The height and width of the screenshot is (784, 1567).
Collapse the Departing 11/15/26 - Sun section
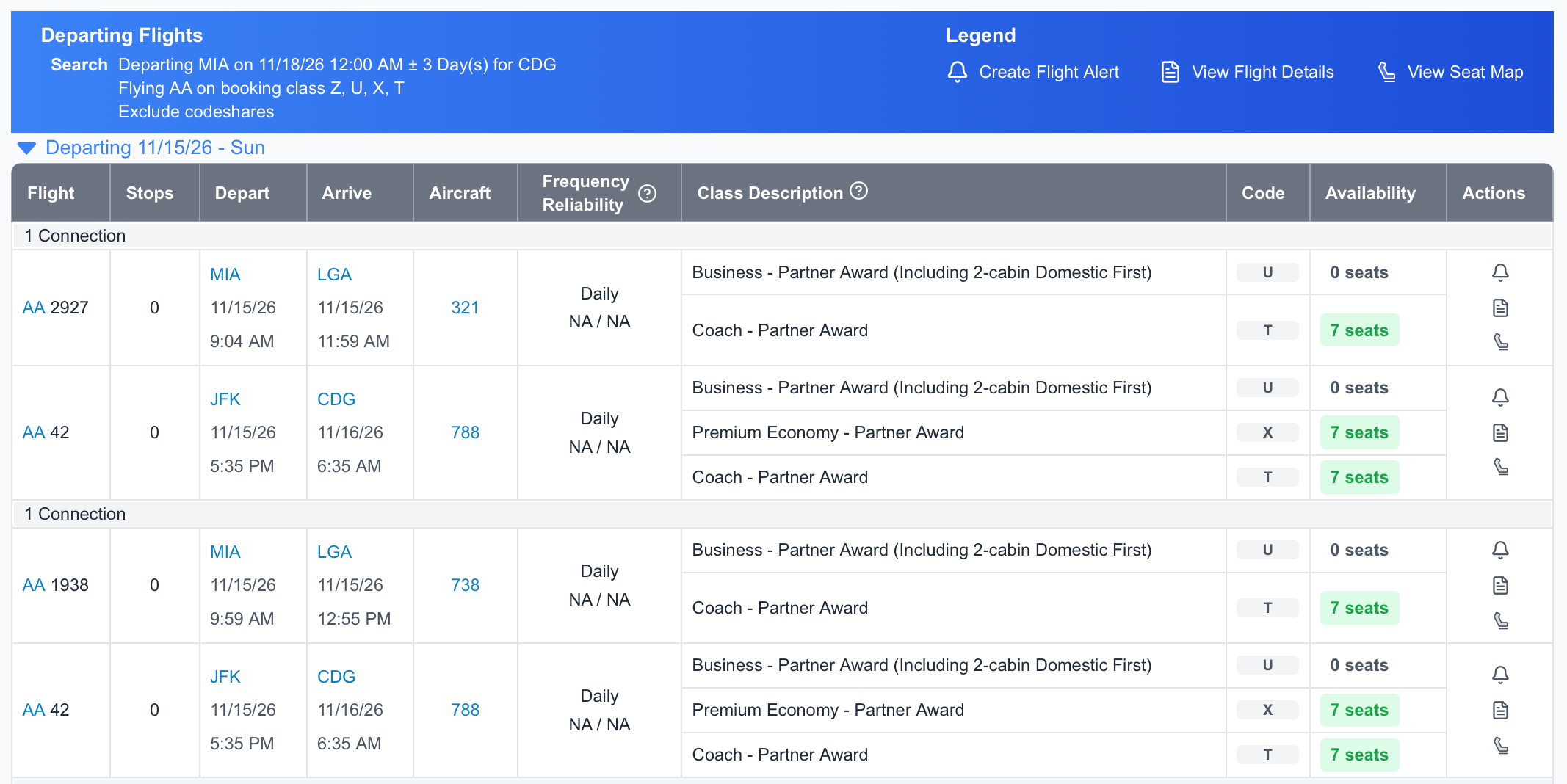(26, 148)
